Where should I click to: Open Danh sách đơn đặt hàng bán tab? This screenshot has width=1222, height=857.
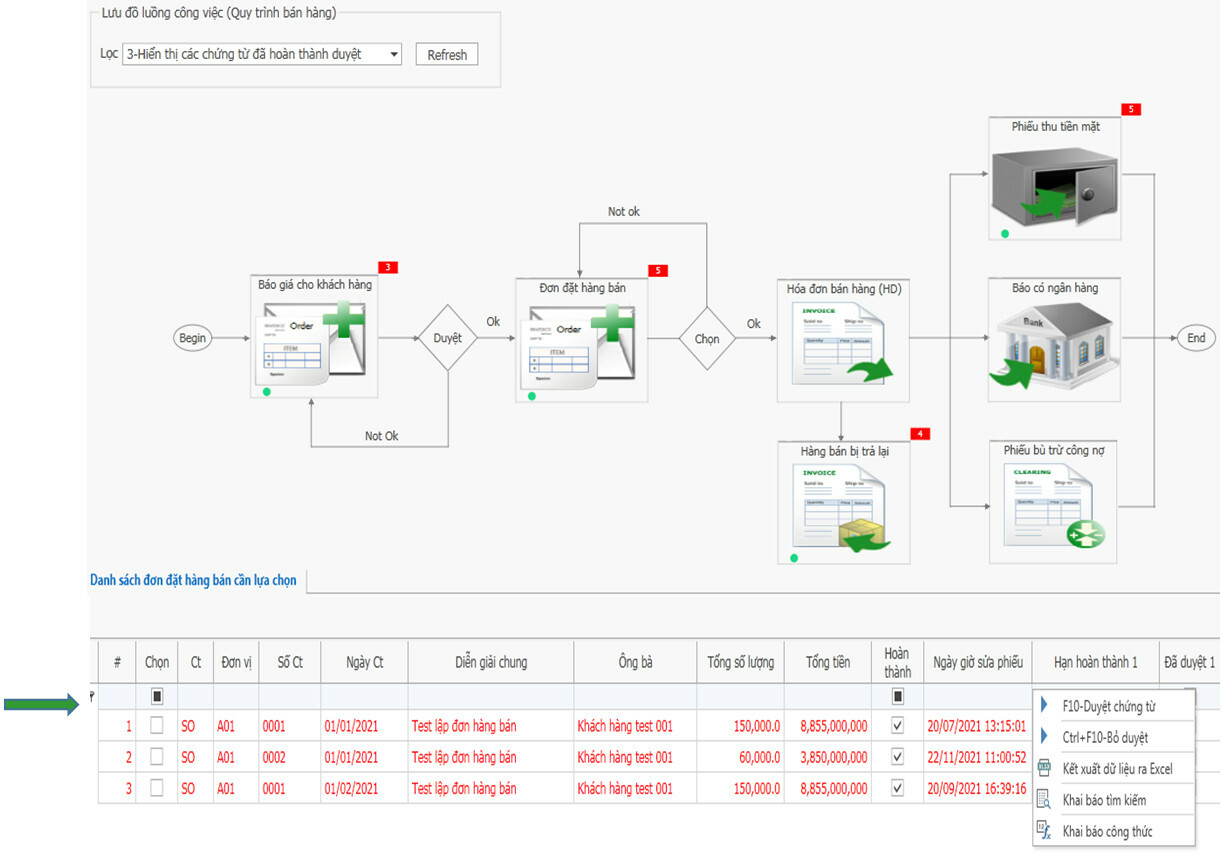coord(194,580)
